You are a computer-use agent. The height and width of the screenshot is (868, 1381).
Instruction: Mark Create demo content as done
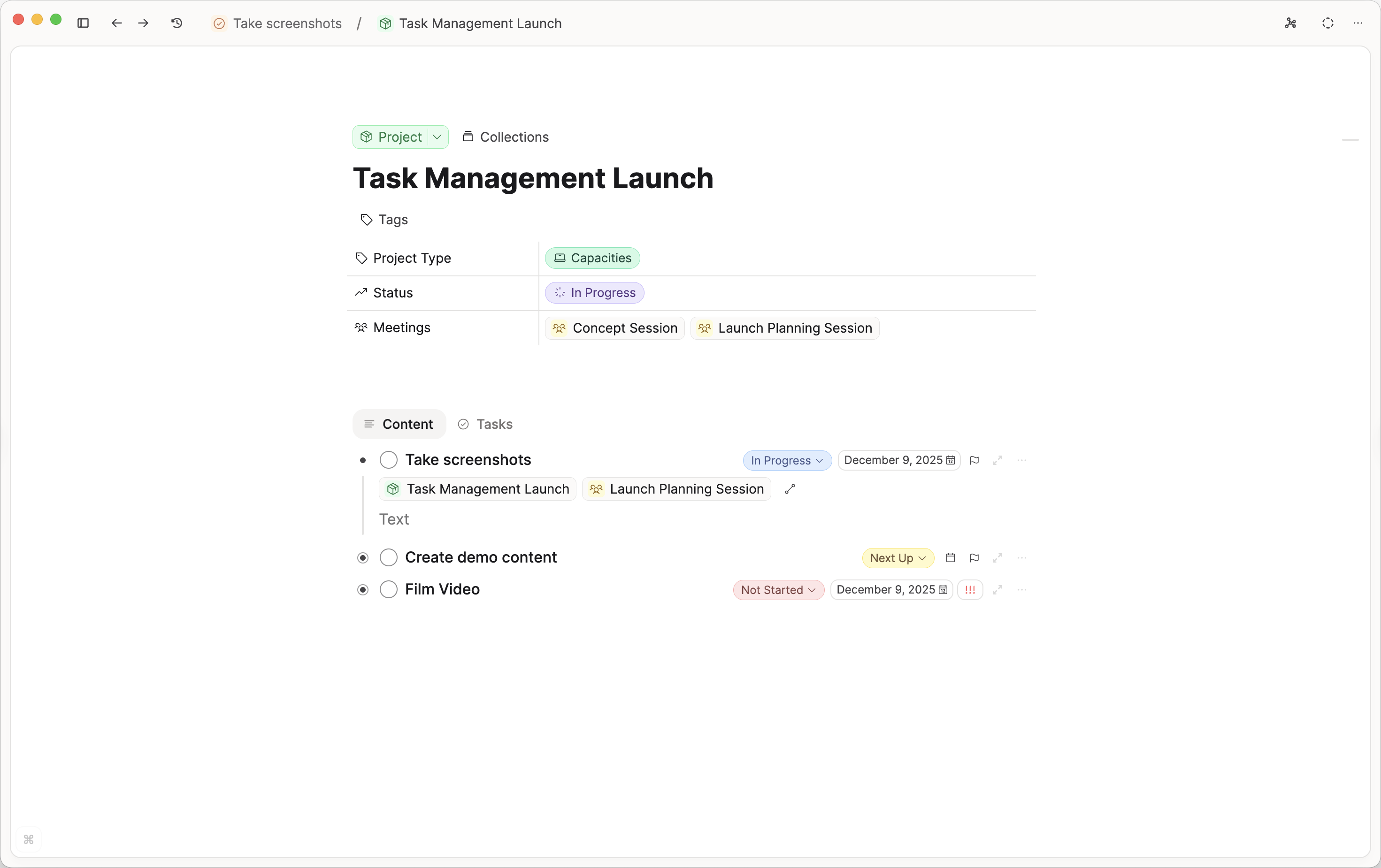pos(389,557)
